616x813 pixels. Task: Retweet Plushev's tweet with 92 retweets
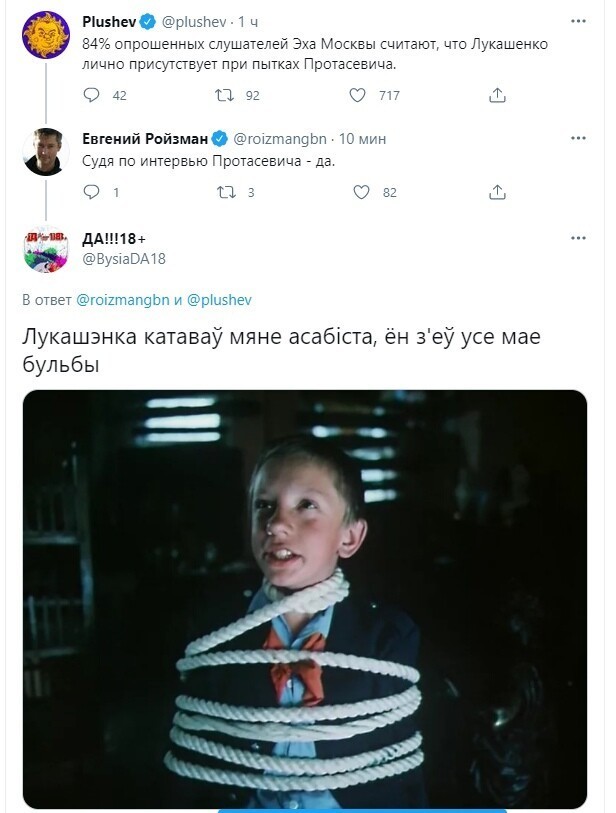[x=225, y=95]
